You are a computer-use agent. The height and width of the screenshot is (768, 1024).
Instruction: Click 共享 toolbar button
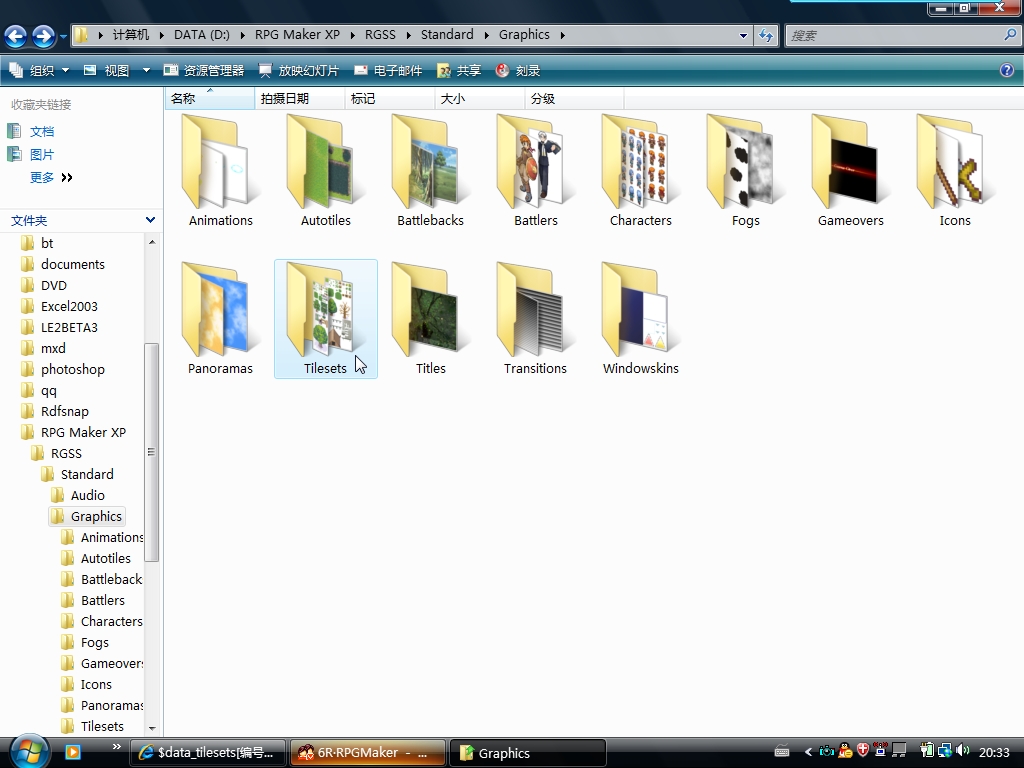(x=459, y=71)
